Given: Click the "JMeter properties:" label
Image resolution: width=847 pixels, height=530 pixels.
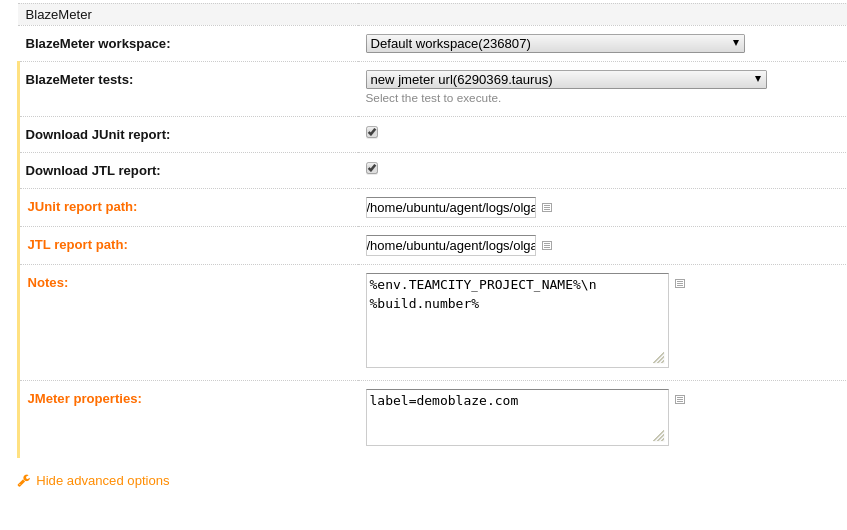Looking at the screenshot, I should [x=85, y=398].
